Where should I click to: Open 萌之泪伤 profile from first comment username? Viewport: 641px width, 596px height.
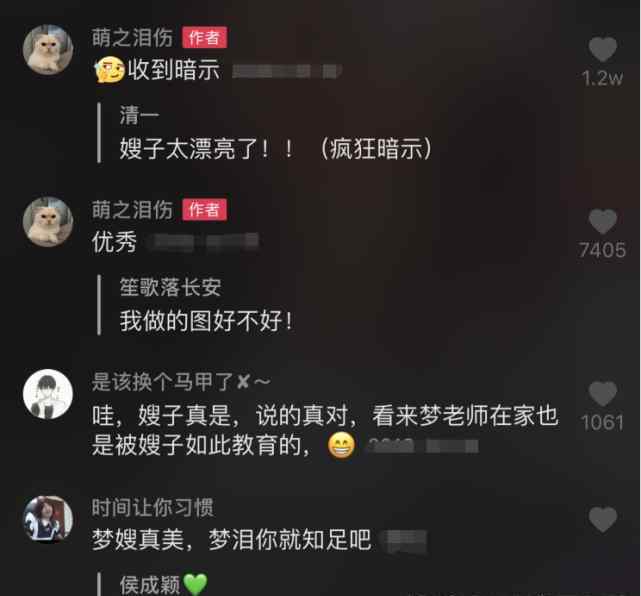click(132, 38)
